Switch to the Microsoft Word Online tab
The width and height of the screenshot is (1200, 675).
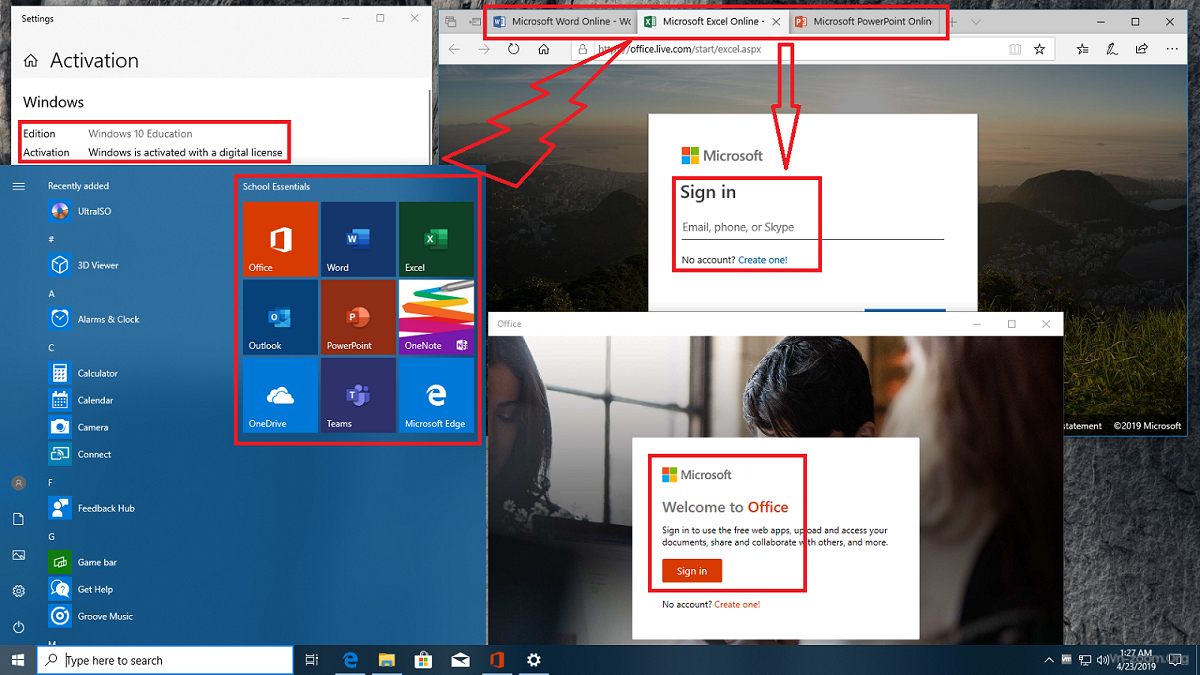point(562,21)
